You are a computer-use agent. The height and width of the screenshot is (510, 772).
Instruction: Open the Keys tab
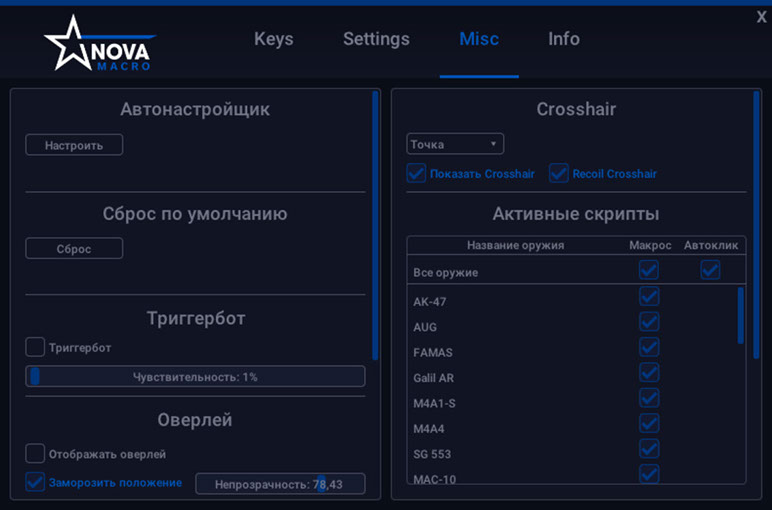tap(273, 39)
